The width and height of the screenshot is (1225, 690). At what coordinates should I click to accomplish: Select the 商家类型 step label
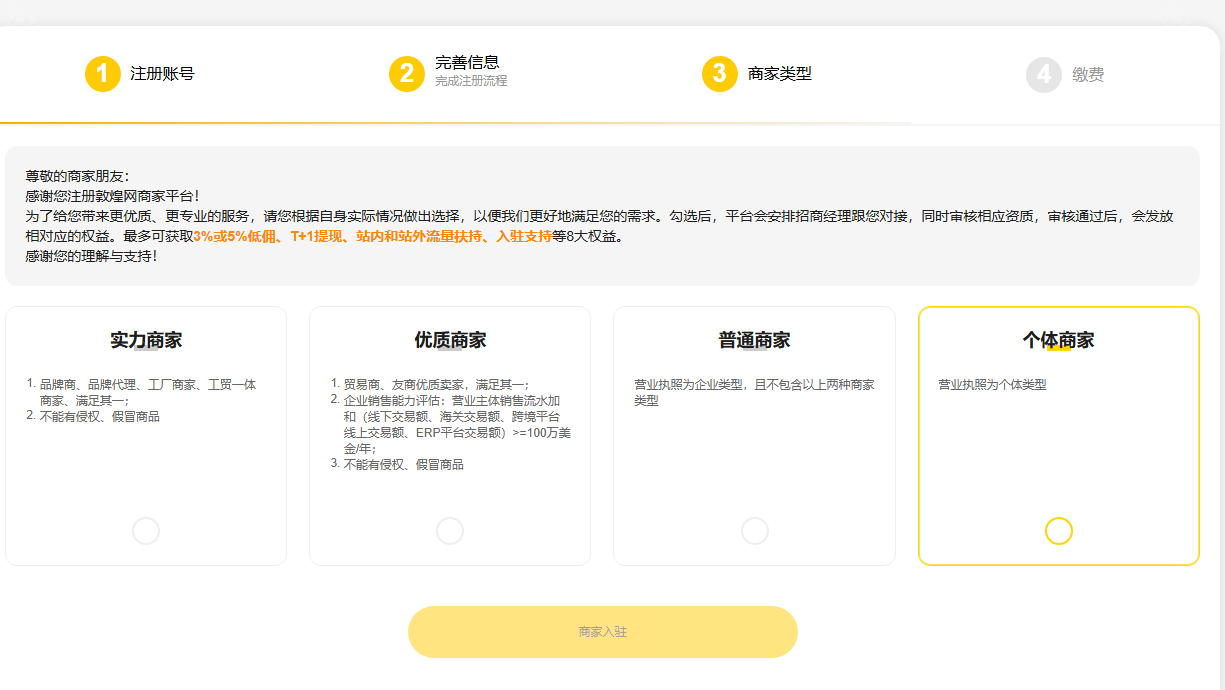coord(780,74)
